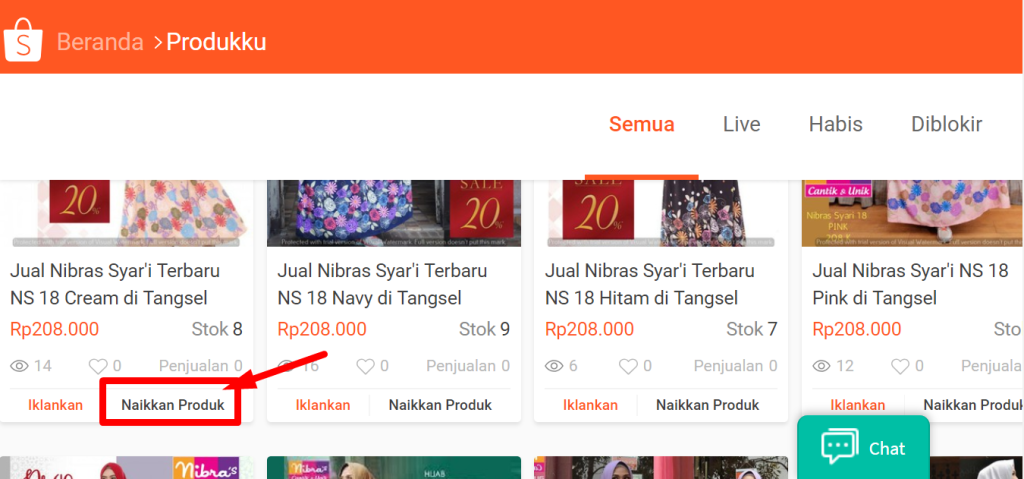Click Penjualan 0 on NS 18 Hitam
Image resolution: width=1024 pixels, height=479 pixels.
tap(735, 366)
